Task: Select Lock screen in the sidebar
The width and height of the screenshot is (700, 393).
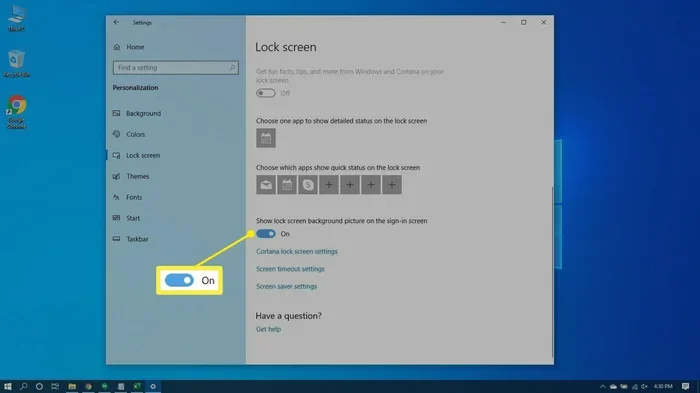Action: point(137,155)
